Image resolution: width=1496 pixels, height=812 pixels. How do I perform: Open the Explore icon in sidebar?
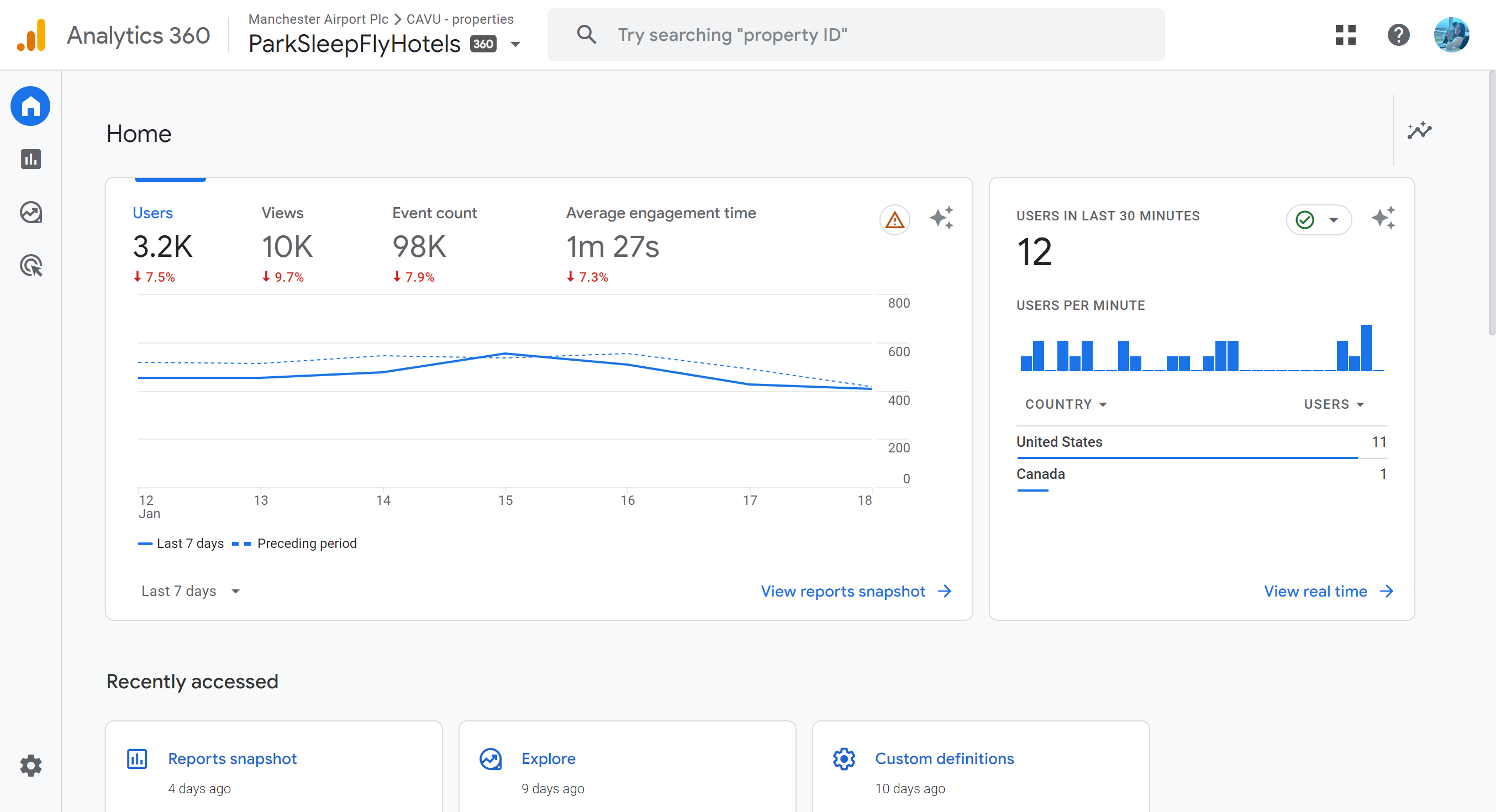tap(31, 213)
